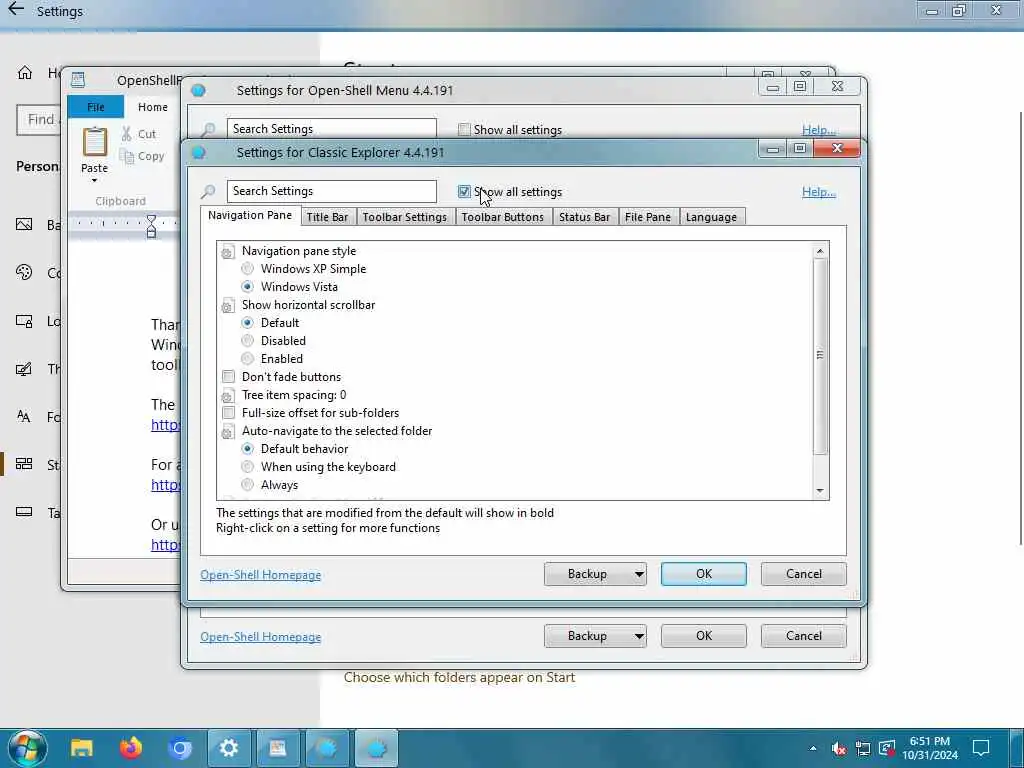Screen dimensions: 1024x768
Task: Click the Fonts icon in Settings sidebar
Action: pos(24,416)
